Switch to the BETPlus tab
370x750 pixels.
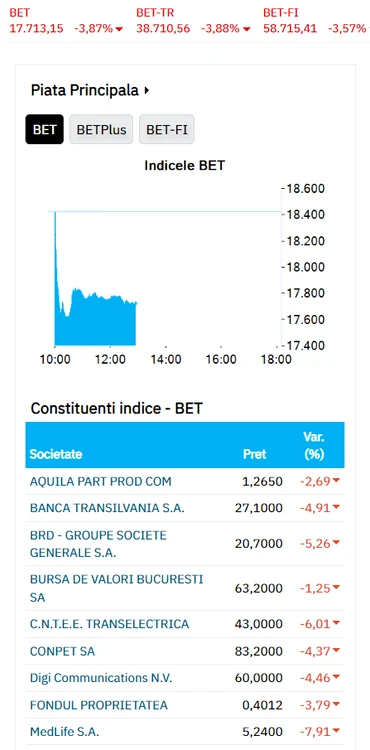pyautogui.click(x=101, y=129)
